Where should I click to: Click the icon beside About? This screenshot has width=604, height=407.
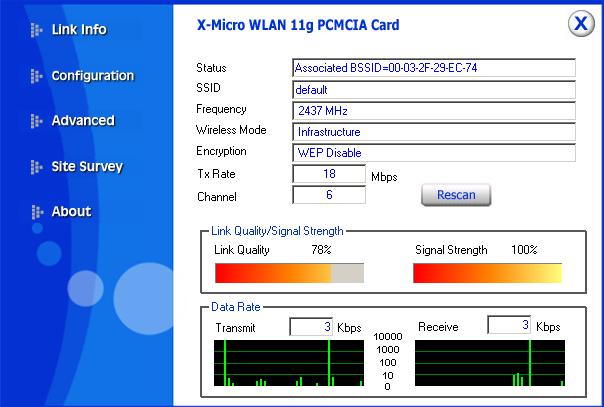[36, 212]
